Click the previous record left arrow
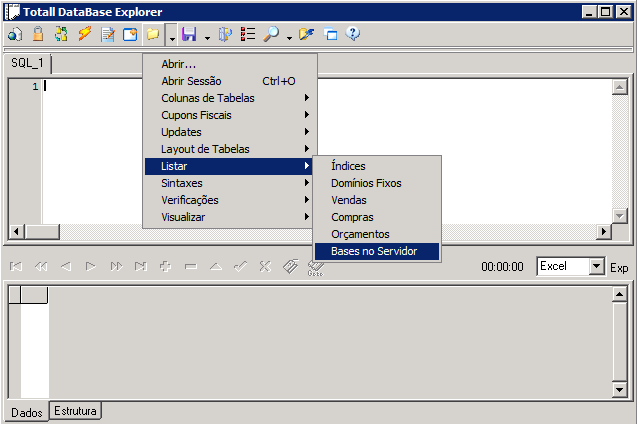Viewport: 637px width, 424px height. pos(66,266)
